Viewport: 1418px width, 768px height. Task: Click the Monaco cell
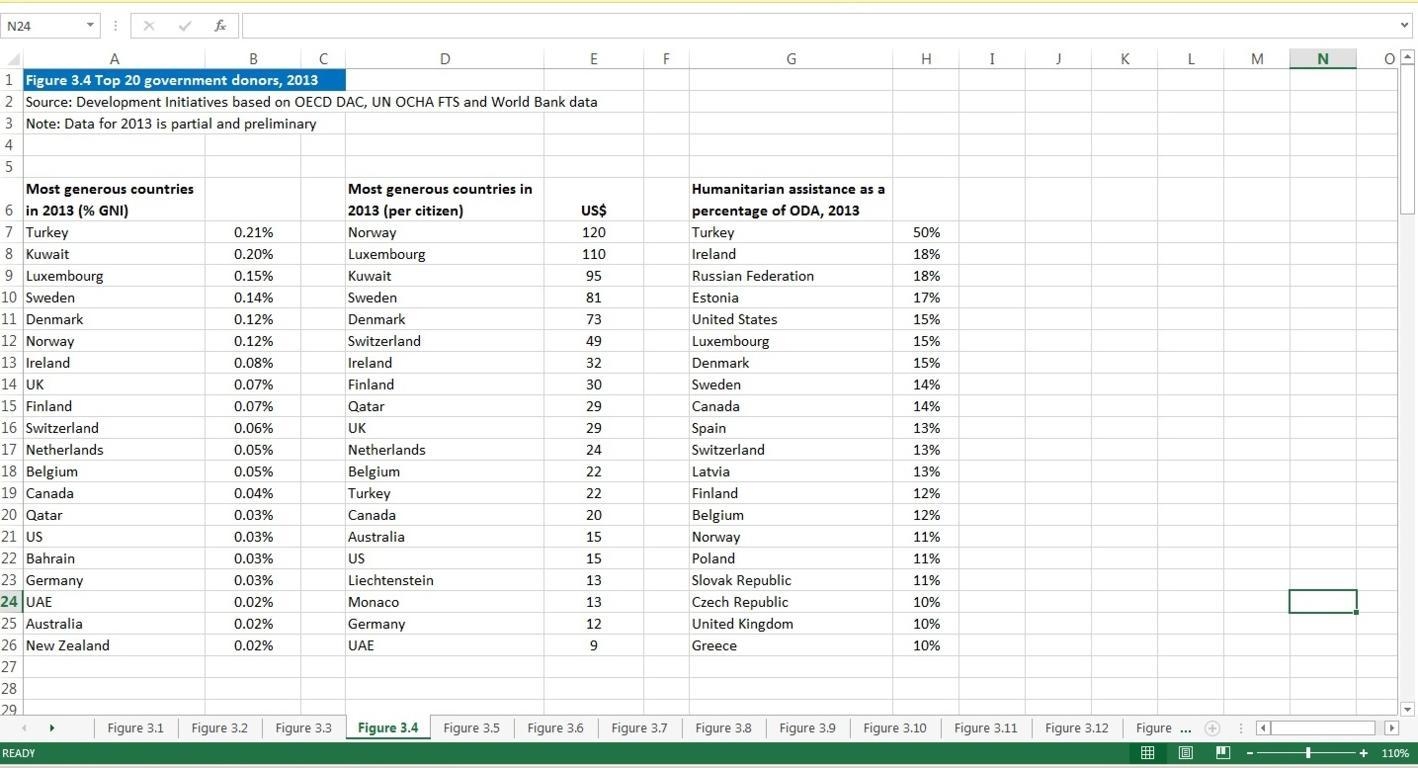(x=445, y=602)
